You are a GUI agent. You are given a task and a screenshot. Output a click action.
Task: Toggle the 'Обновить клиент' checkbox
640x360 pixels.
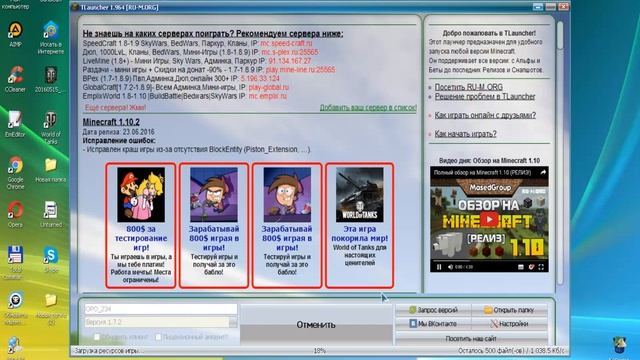97,337
